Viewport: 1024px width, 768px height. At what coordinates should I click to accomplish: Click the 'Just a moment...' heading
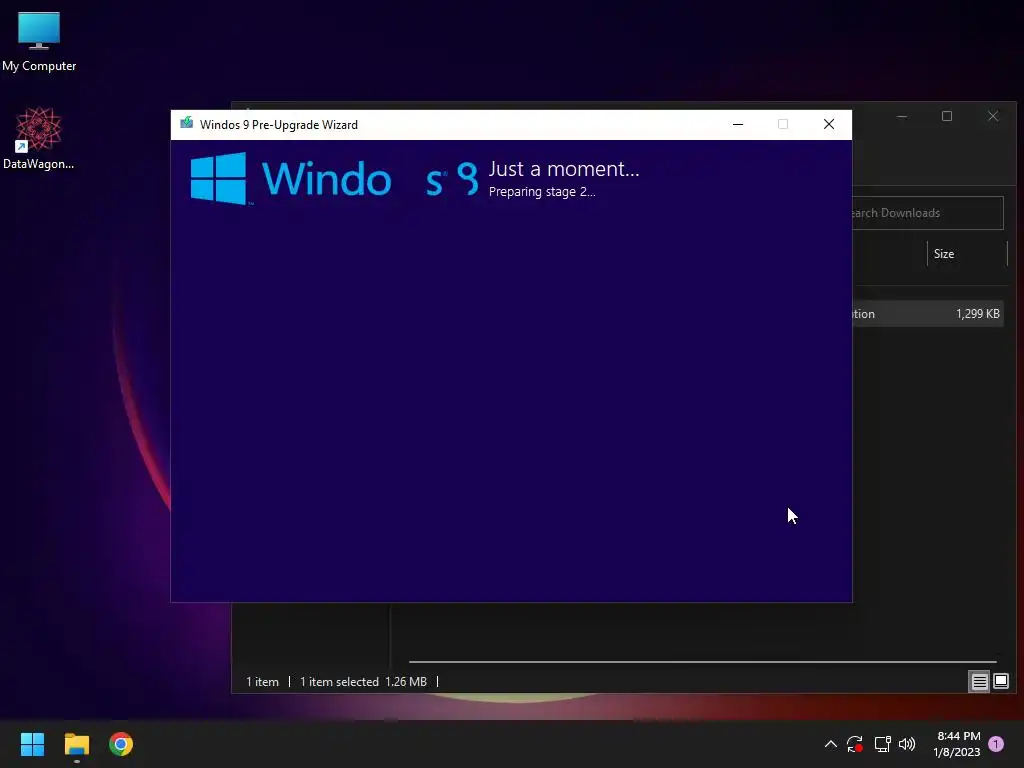pyautogui.click(x=564, y=169)
